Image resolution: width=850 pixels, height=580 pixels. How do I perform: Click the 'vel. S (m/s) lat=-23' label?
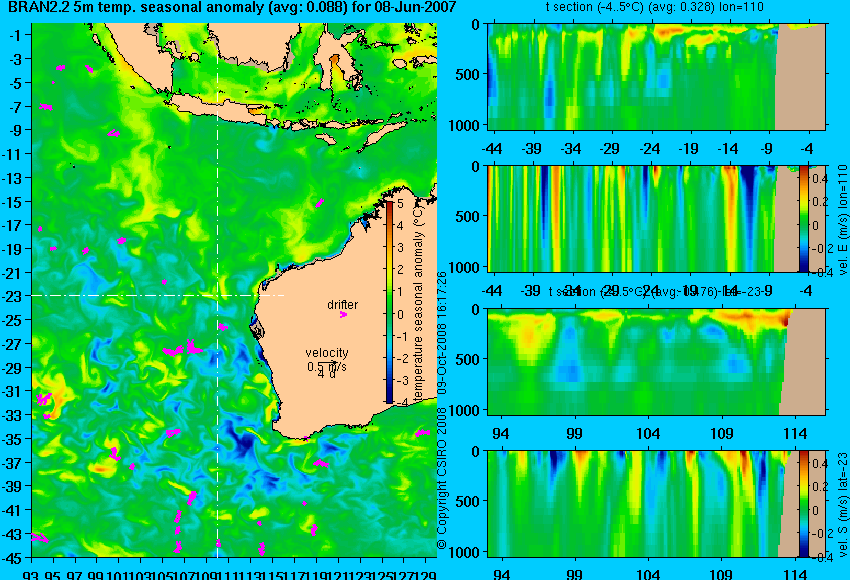click(842, 505)
